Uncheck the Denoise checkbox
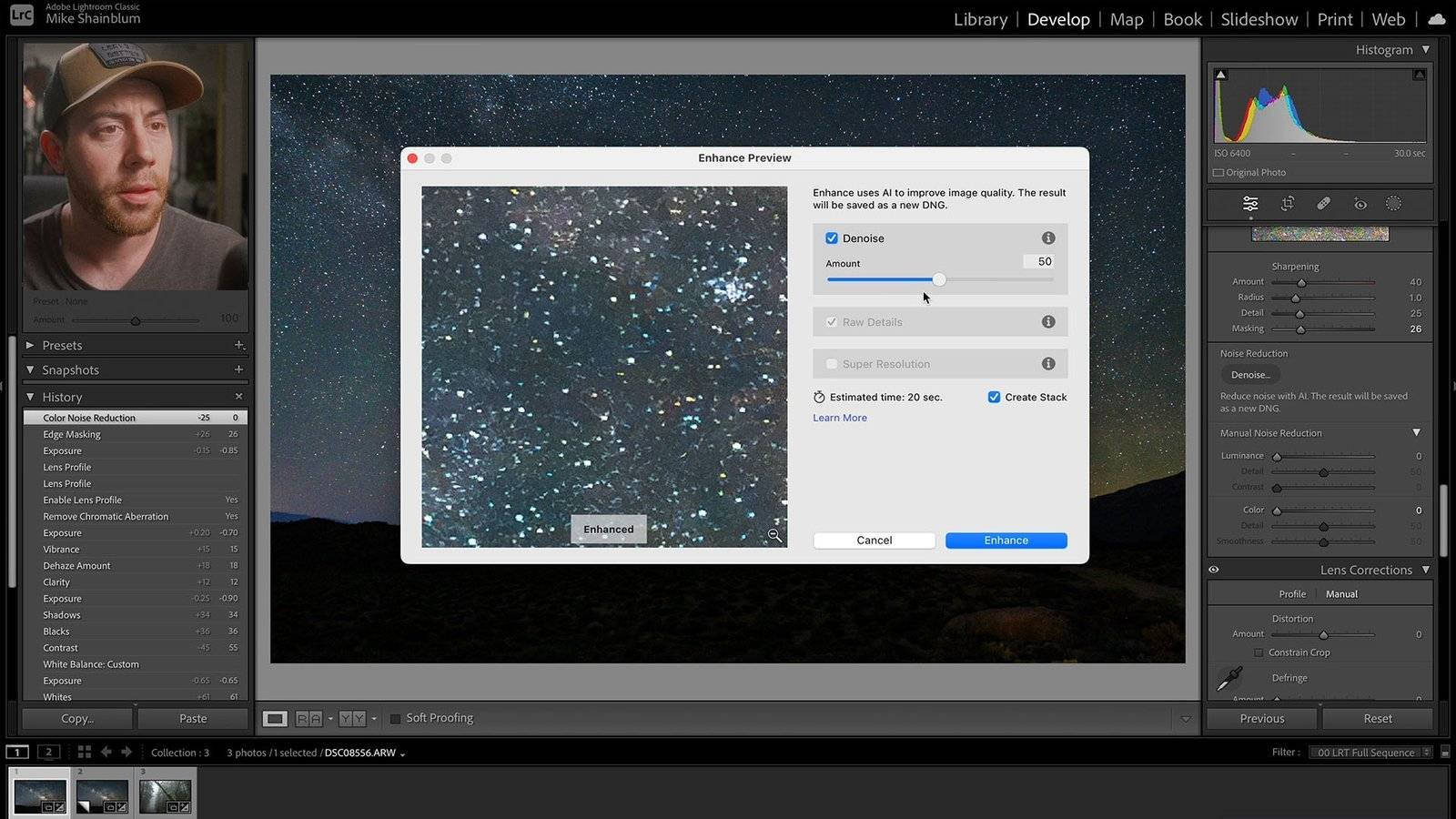Screen dimensions: 1456x819 (x=832, y=238)
